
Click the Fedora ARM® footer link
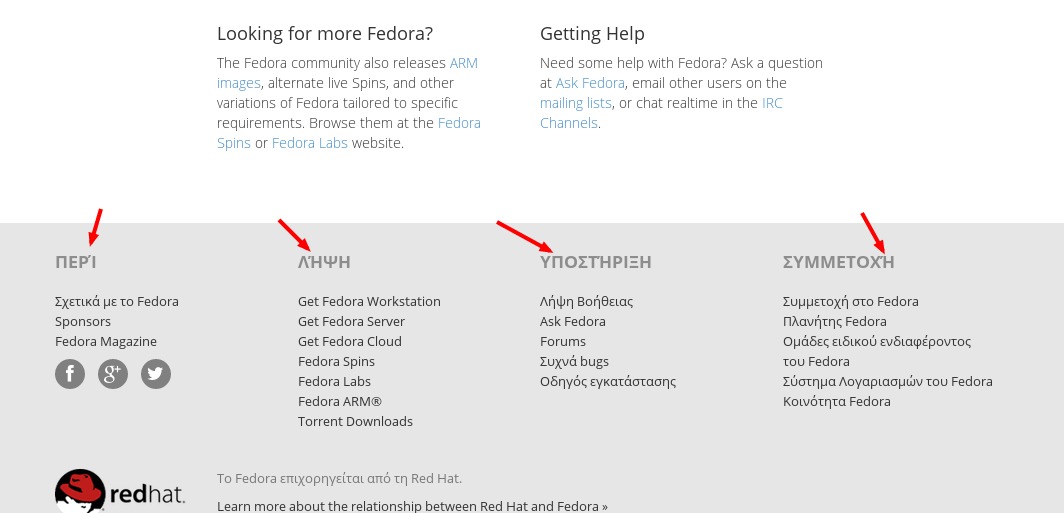pyautogui.click(x=339, y=402)
